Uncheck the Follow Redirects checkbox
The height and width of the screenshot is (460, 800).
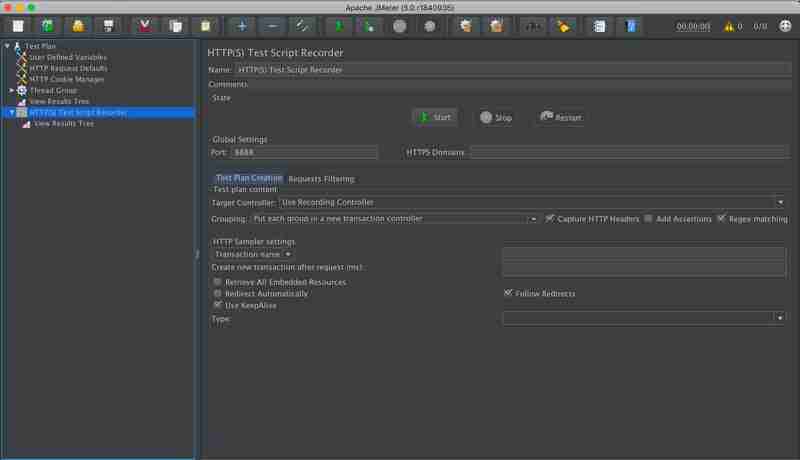509,294
